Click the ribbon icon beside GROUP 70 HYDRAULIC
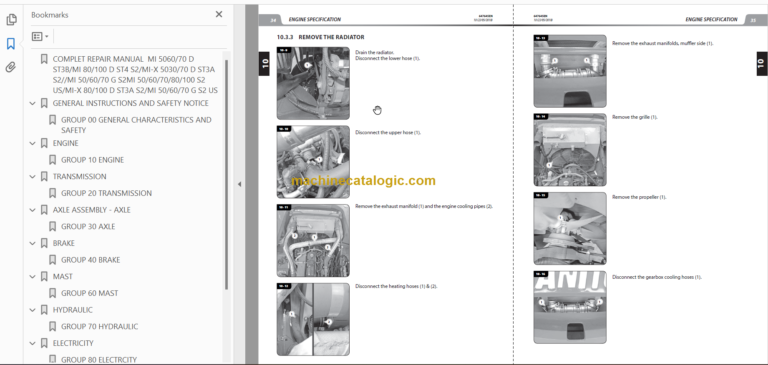The width and height of the screenshot is (768, 365). point(52,327)
